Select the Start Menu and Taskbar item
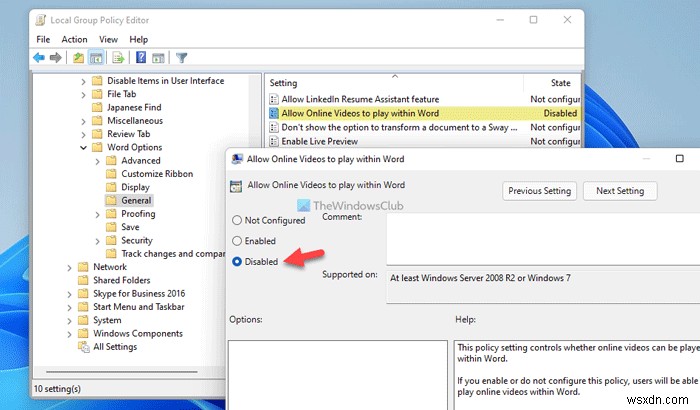This screenshot has height=410, width=700. (138, 307)
